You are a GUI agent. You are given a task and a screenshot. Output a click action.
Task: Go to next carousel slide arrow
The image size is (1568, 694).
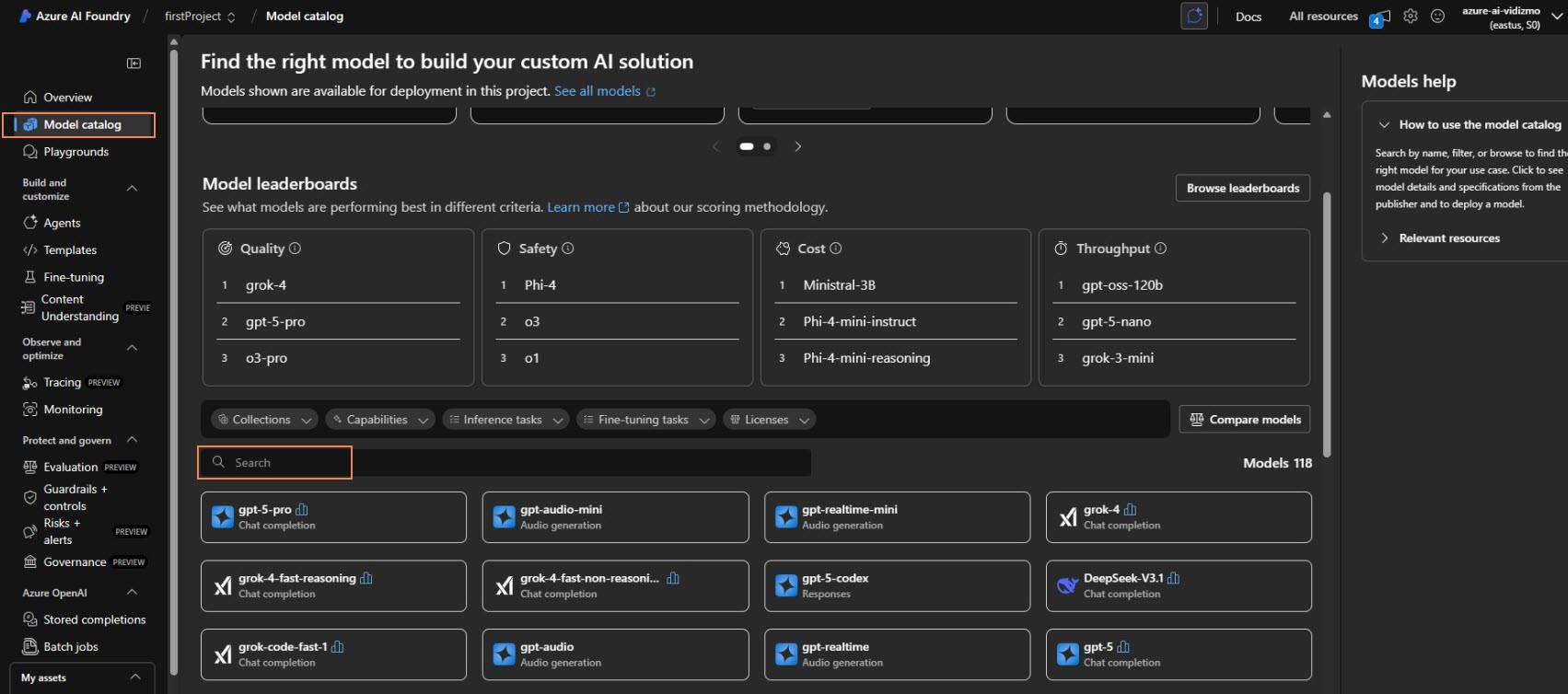798,146
